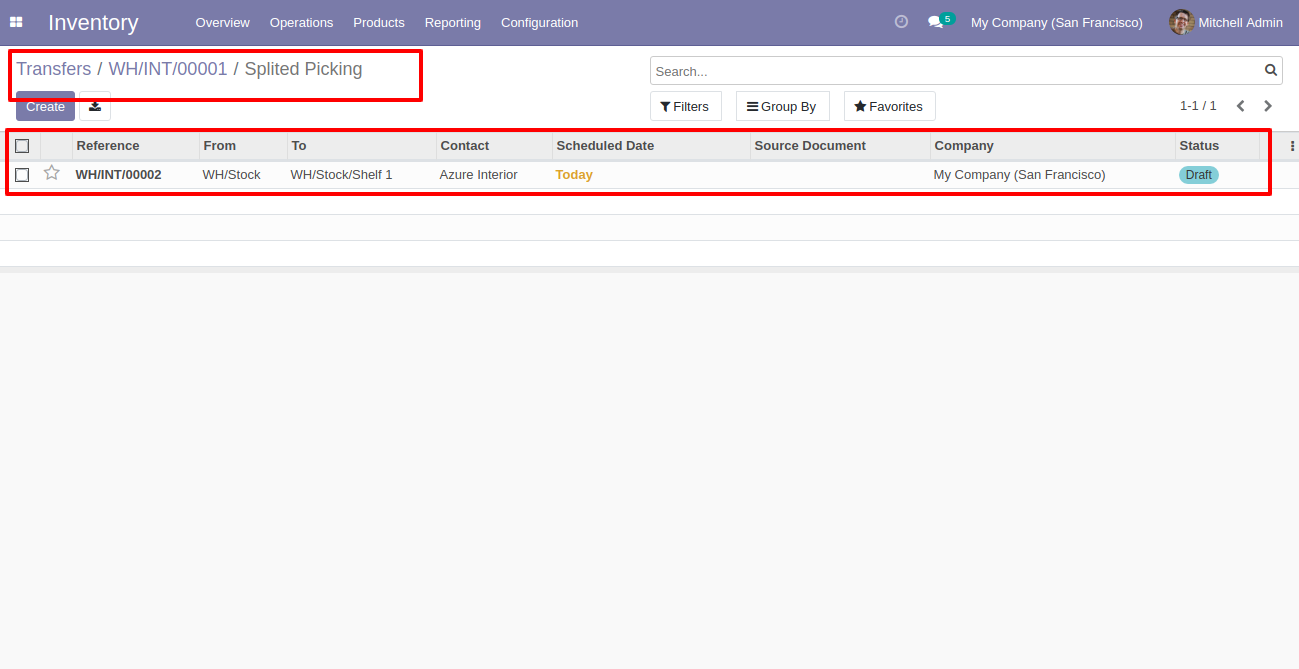Click the Azure Interior contact cell
Image resolution: width=1299 pixels, height=669 pixels.
(479, 175)
